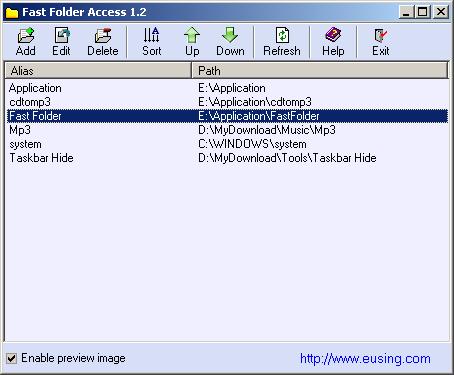Click path C:\WINDOWS\system
Screen dimensions: 454x375
(x=252, y=144)
